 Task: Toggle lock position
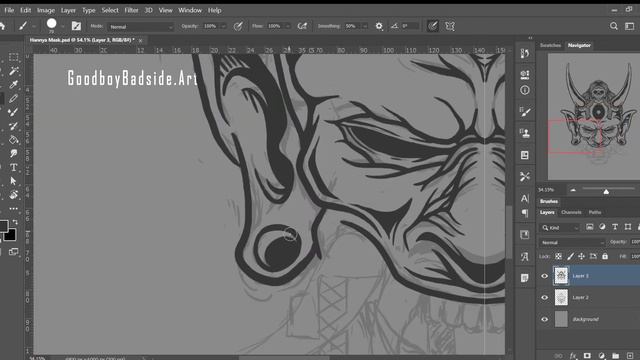pyautogui.click(x=582, y=256)
